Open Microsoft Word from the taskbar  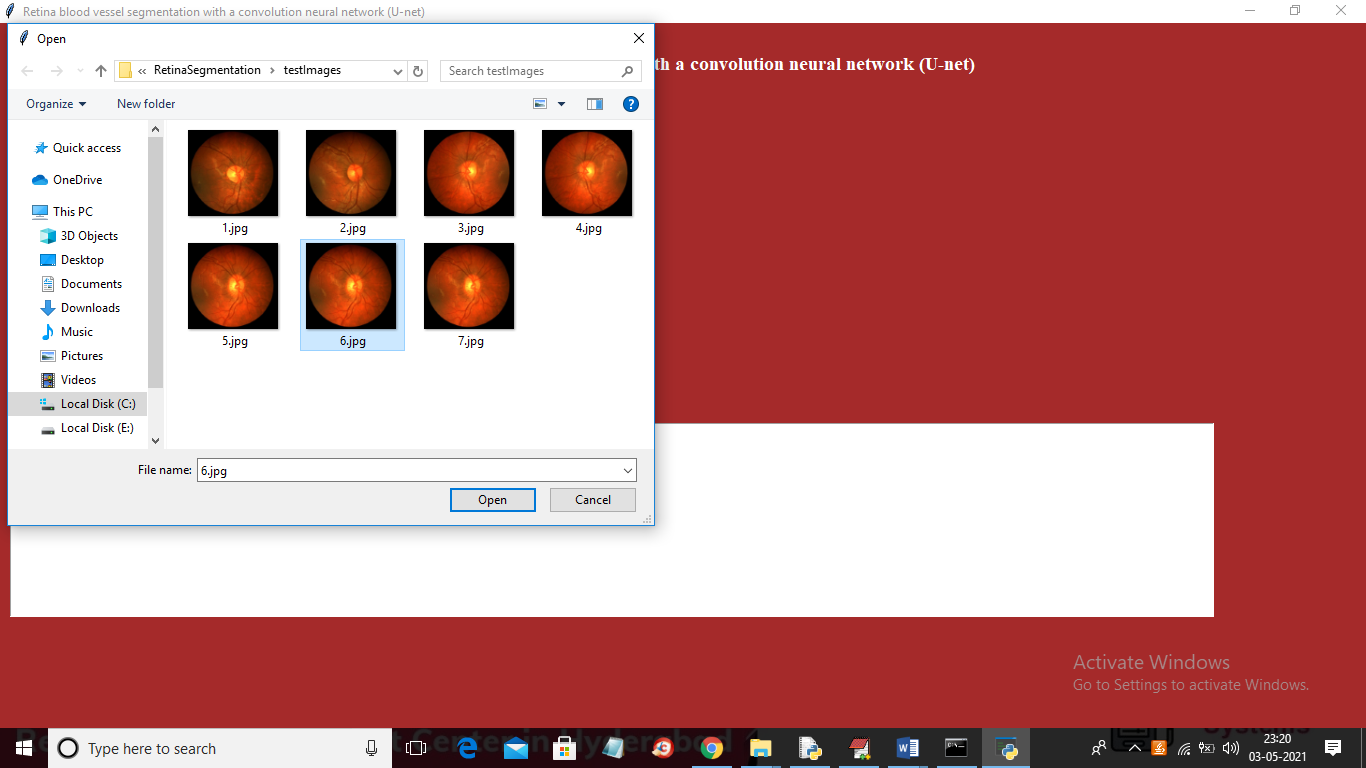click(908, 748)
